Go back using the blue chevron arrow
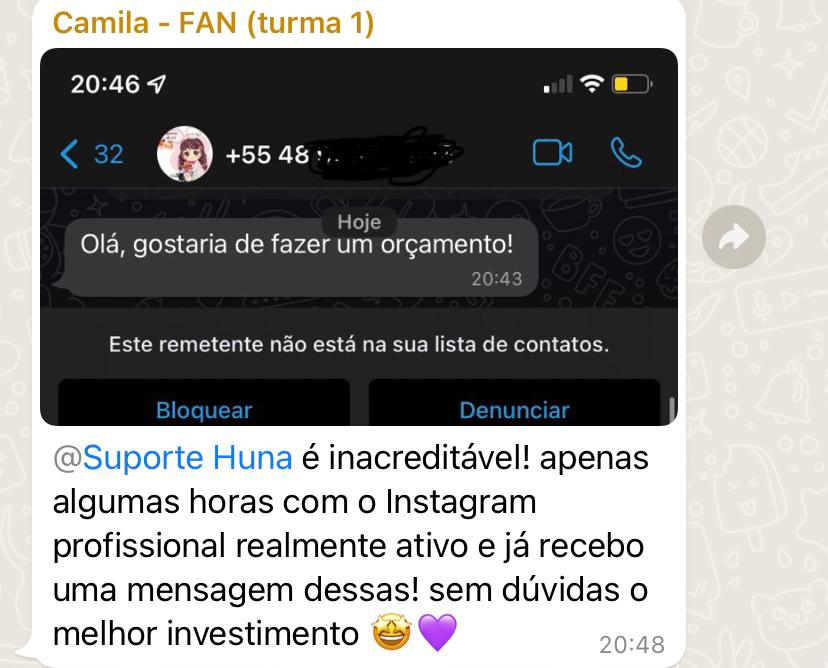This screenshot has width=828, height=668. (69, 154)
